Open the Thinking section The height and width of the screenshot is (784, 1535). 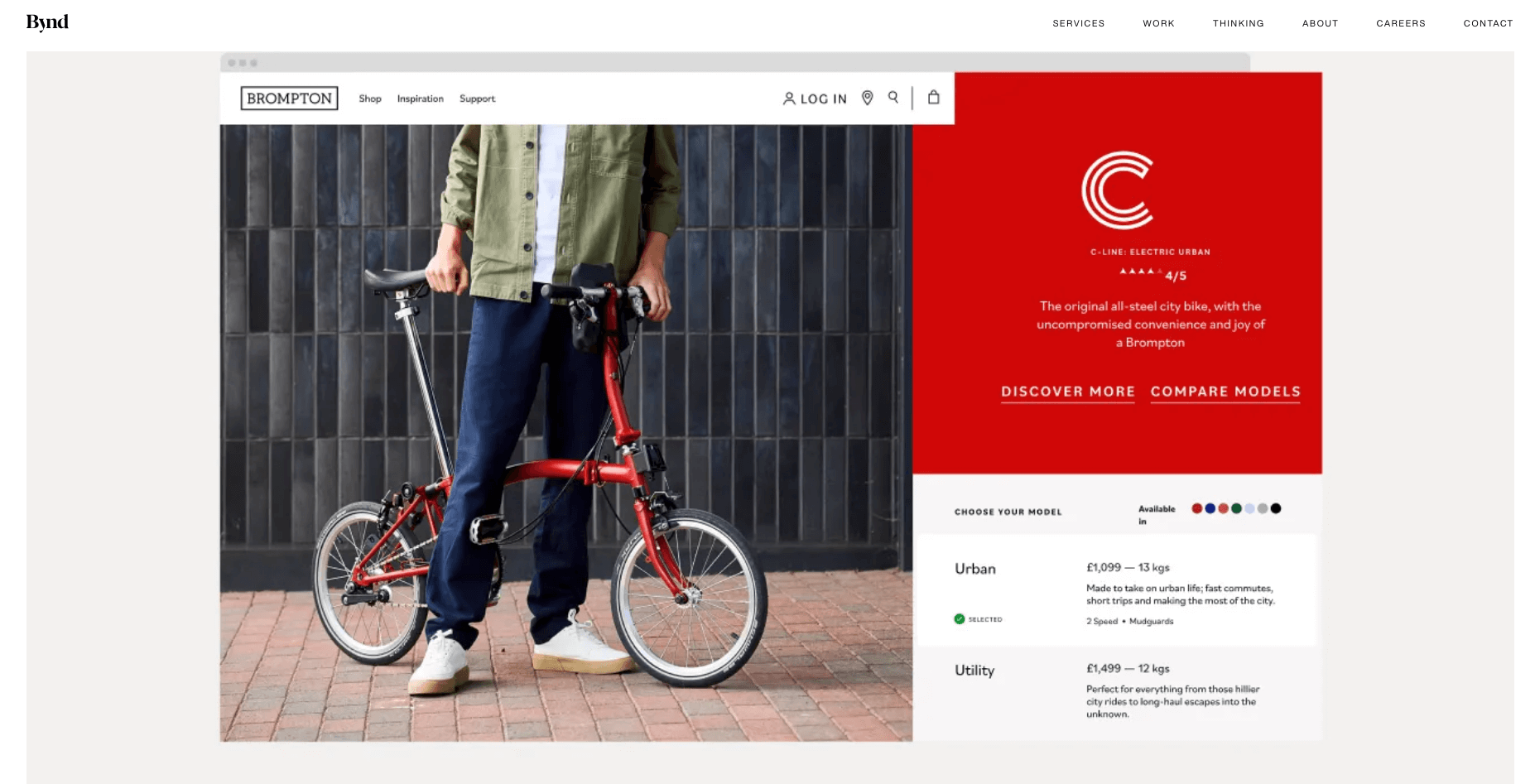click(x=1238, y=23)
